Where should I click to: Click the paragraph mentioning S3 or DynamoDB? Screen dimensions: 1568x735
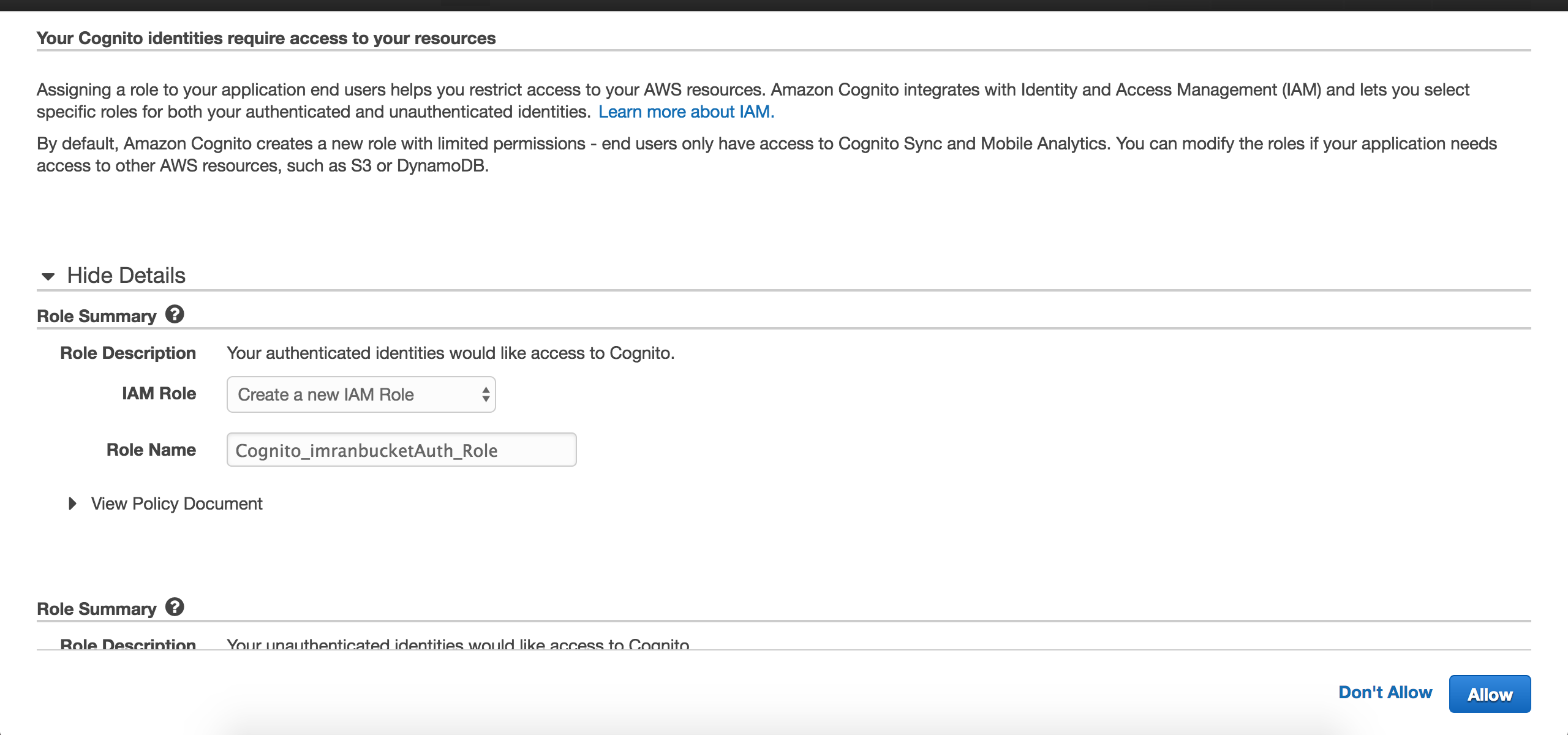766,154
